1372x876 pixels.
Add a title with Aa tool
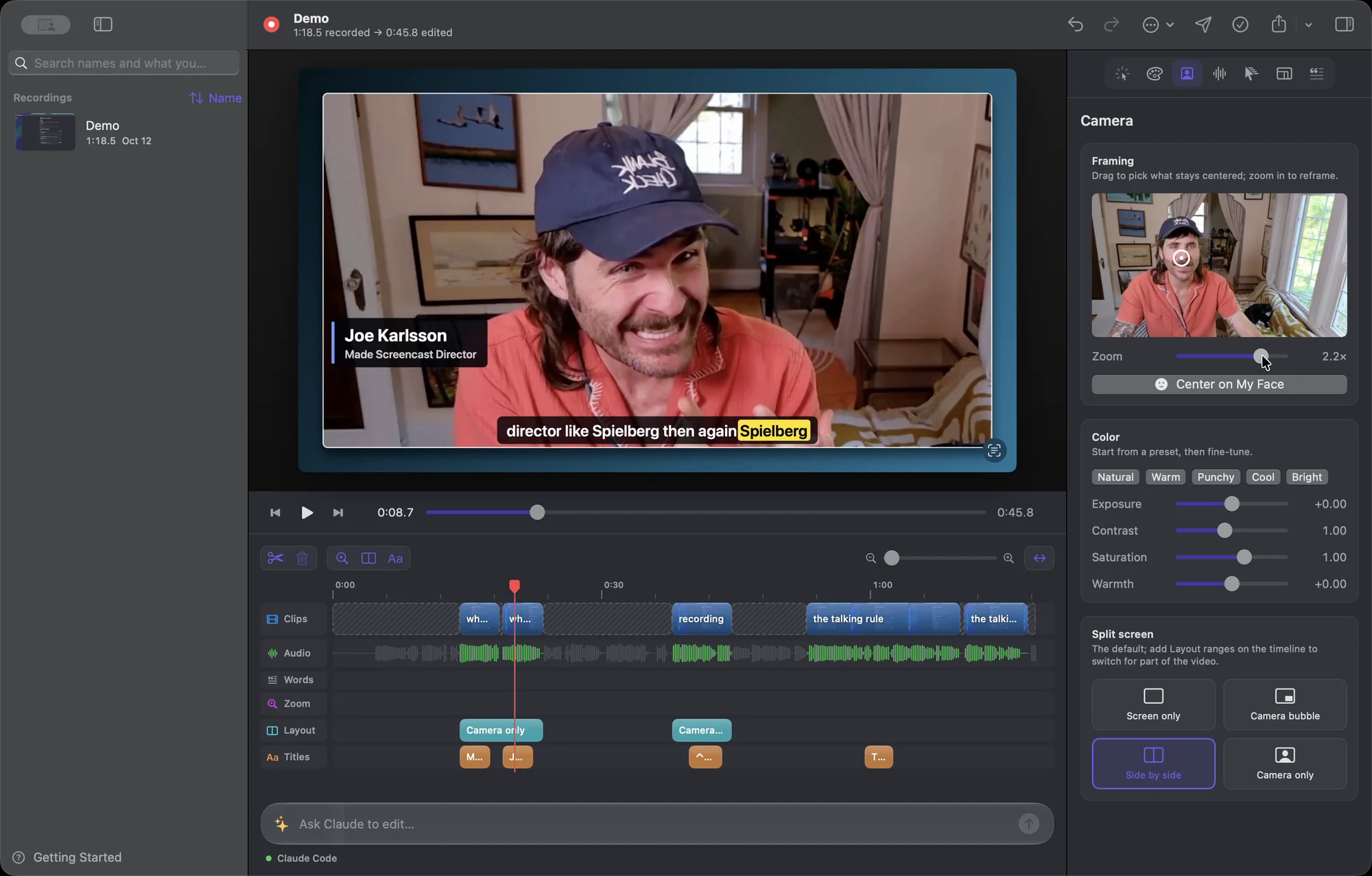pyautogui.click(x=395, y=558)
